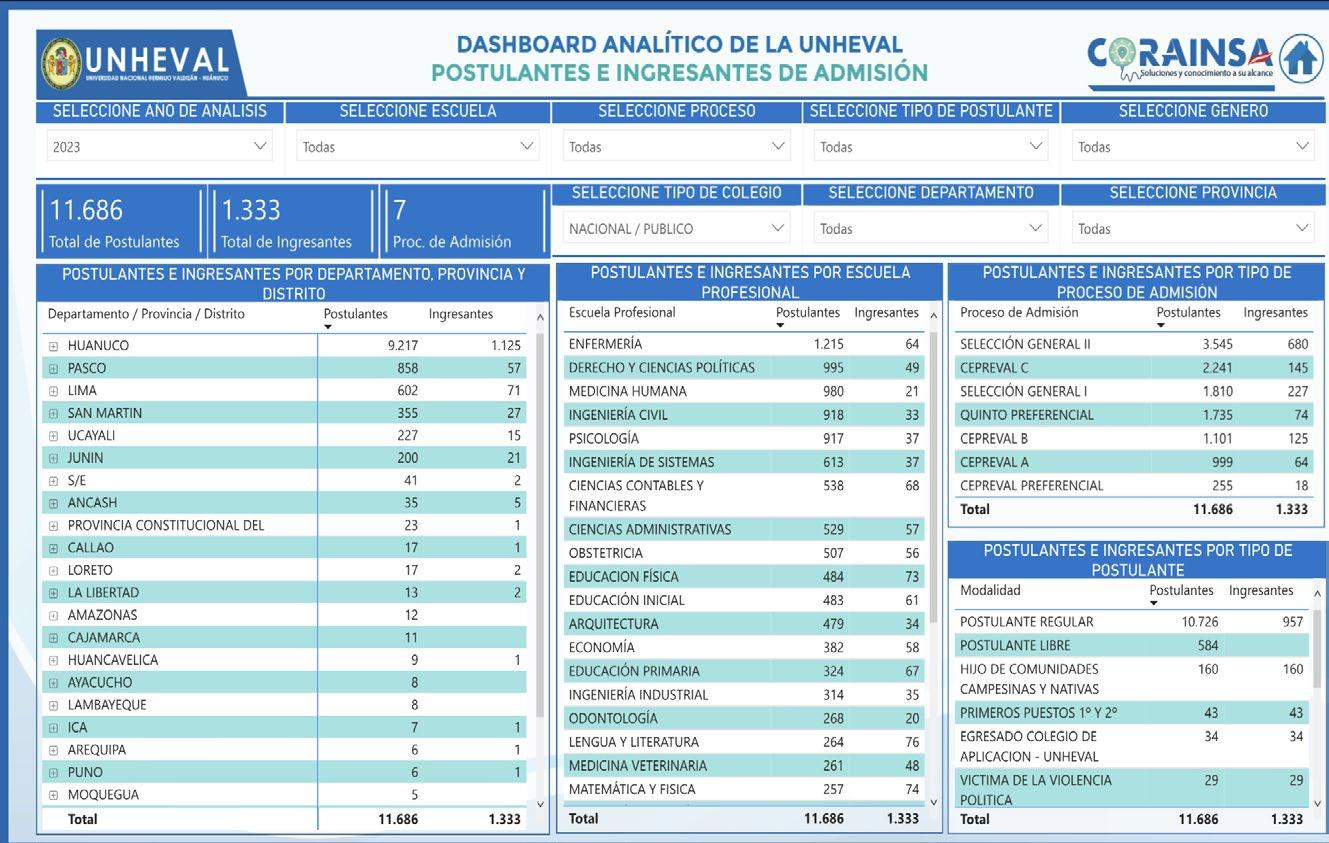The height and width of the screenshot is (843, 1329).
Task: Click the Proc. de Admisión card showing 7
Action: click(x=465, y=222)
